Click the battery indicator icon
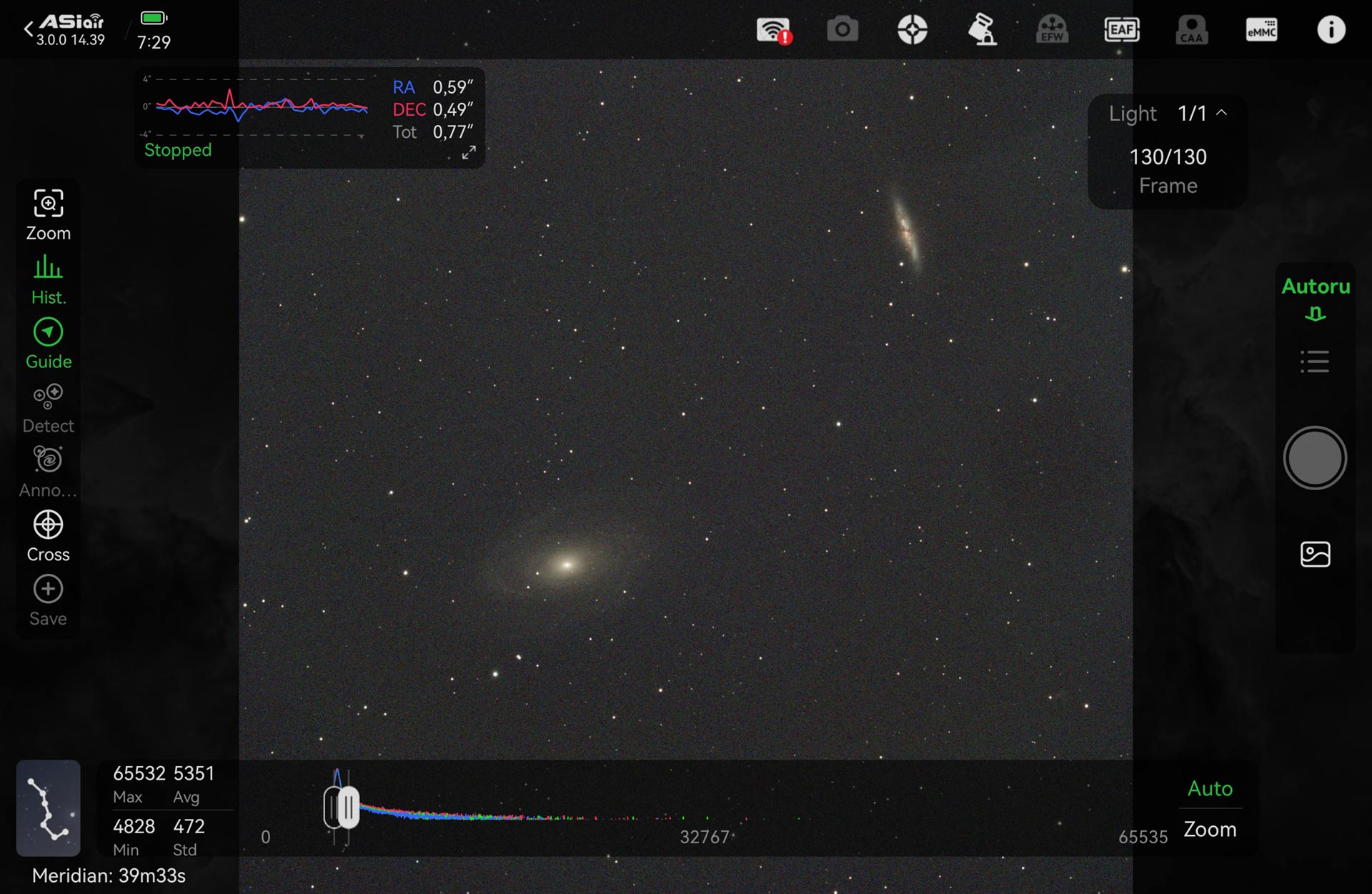 pos(154,18)
